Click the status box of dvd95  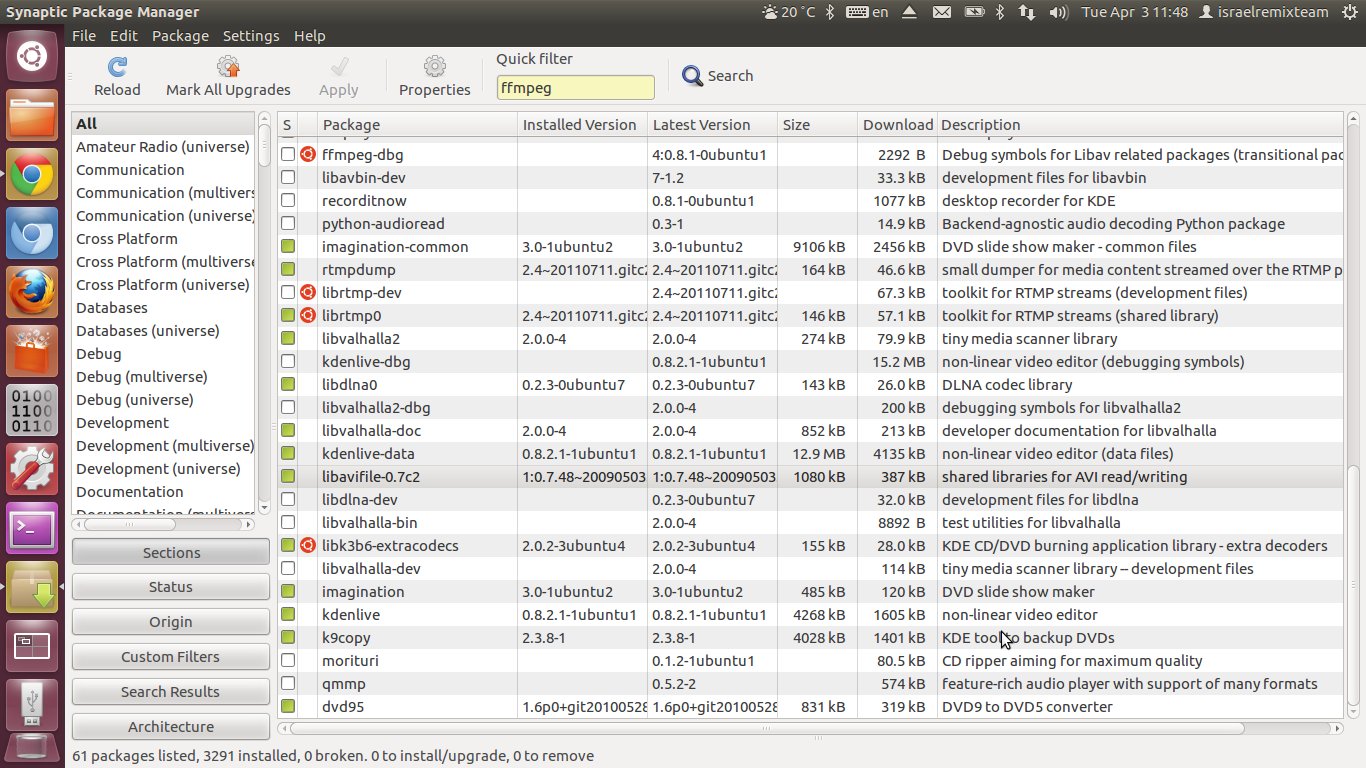tap(288, 706)
